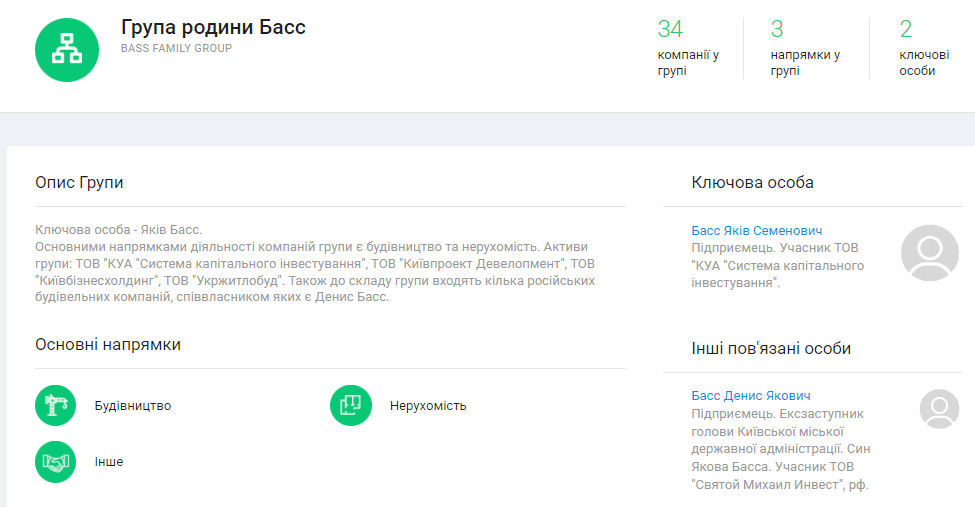975x507 pixels.
Task: Click the Будівництво direction label
Action: [x=133, y=406]
